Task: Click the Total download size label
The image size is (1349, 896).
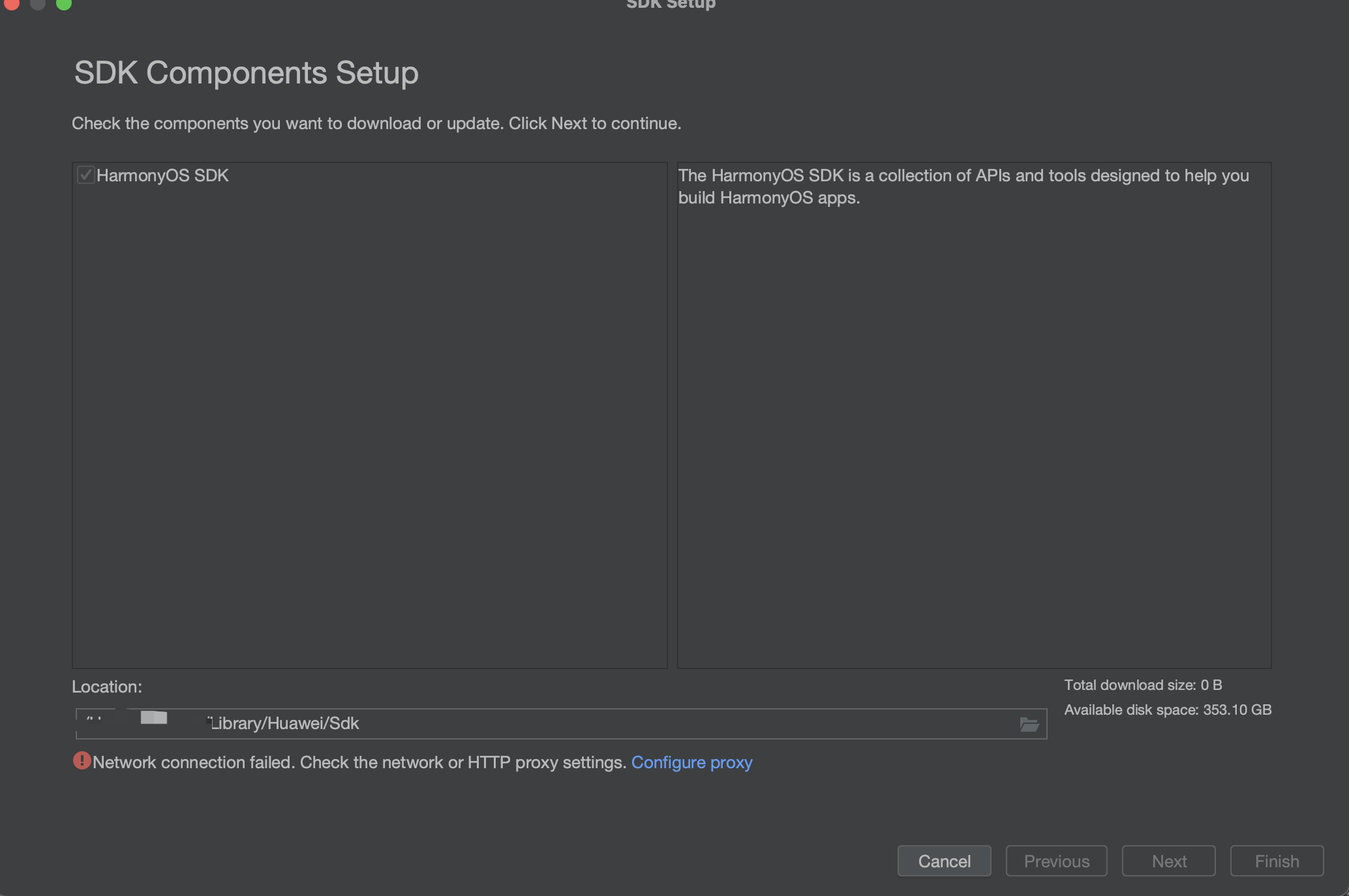Action: [1143, 685]
